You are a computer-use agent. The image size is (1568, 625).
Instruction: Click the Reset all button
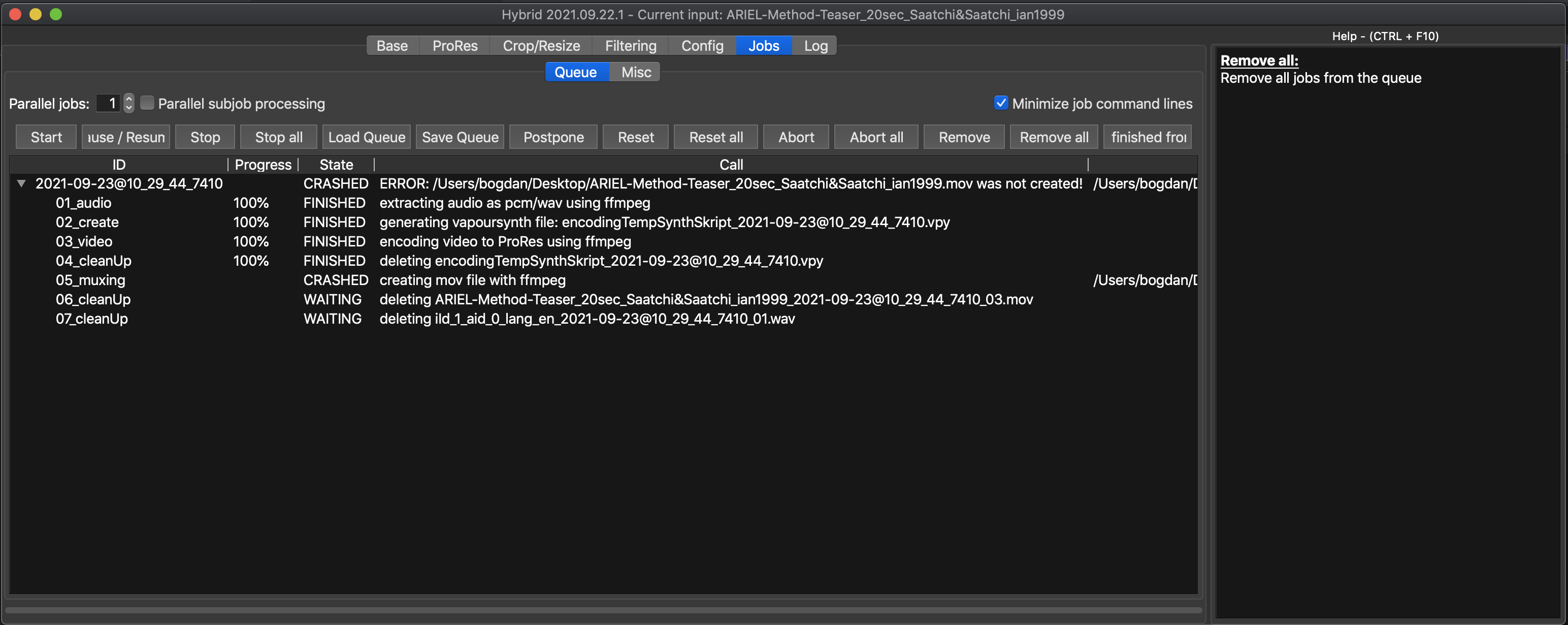715,137
